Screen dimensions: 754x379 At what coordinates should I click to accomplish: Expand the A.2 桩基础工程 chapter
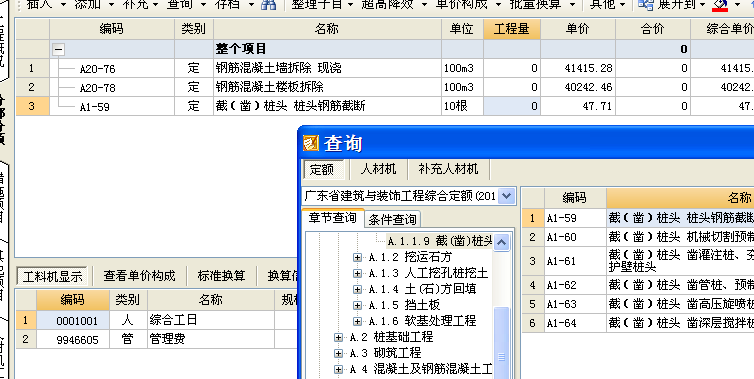339,337
